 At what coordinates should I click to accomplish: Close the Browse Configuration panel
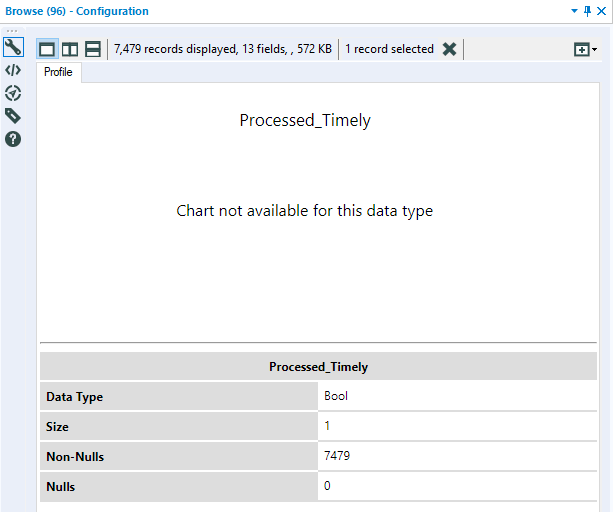(602, 11)
